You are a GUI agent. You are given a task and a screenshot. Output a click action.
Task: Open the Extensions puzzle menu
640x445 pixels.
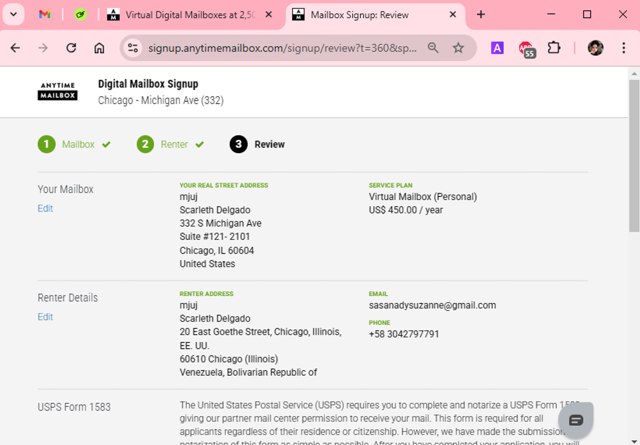coord(554,48)
